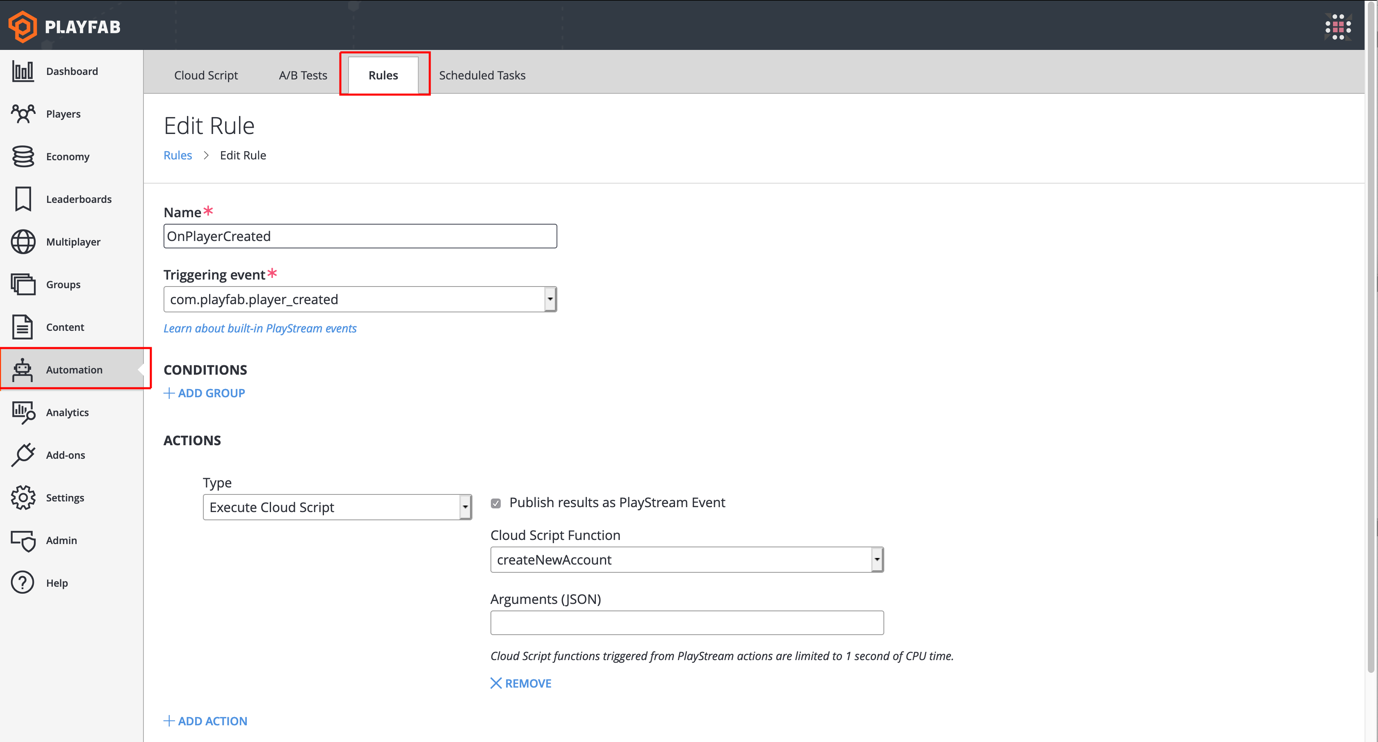Click the Content document icon
This screenshot has height=742, width=1378.
click(x=23, y=327)
